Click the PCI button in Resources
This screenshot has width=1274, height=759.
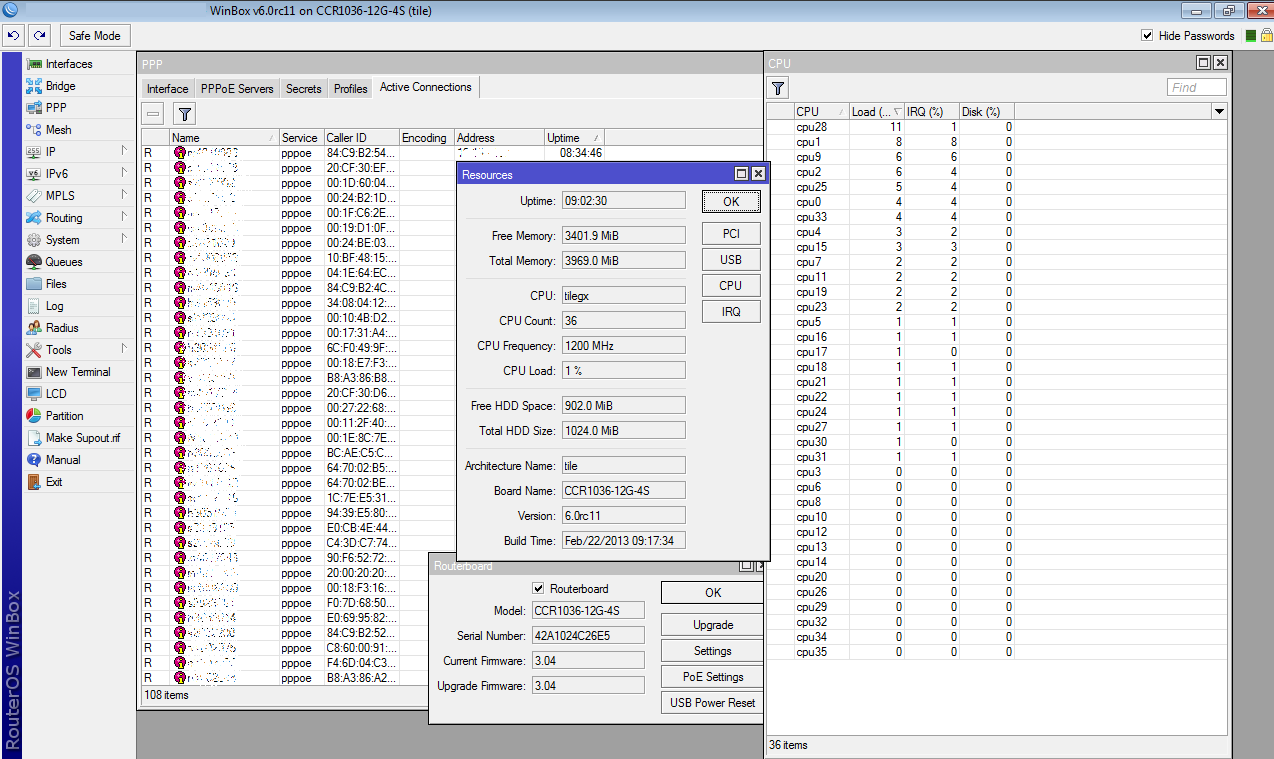[x=731, y=233]
